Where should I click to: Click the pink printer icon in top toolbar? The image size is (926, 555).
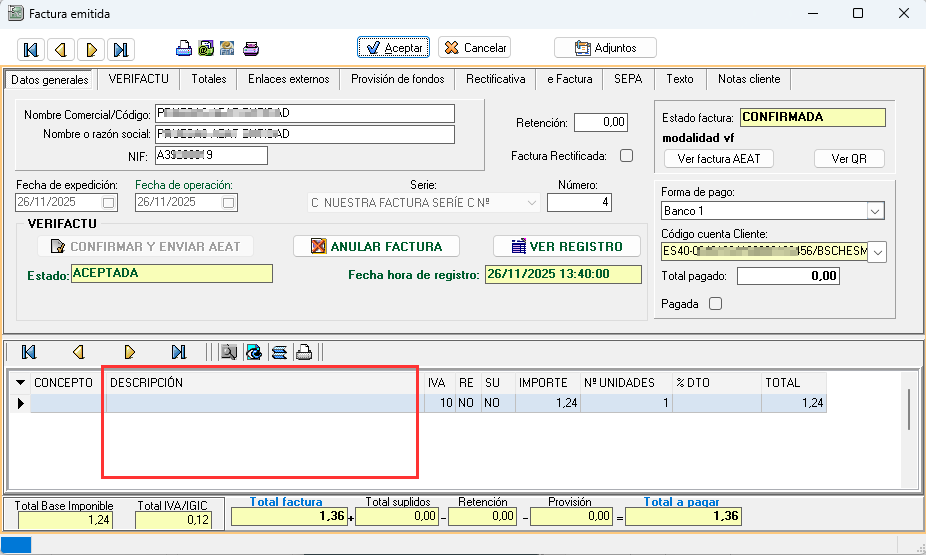click(x=251, y=48)
